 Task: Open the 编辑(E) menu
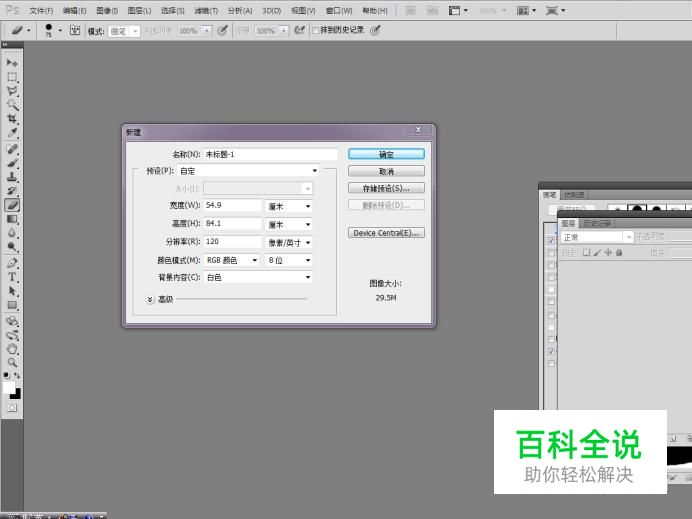coord(74,11)
